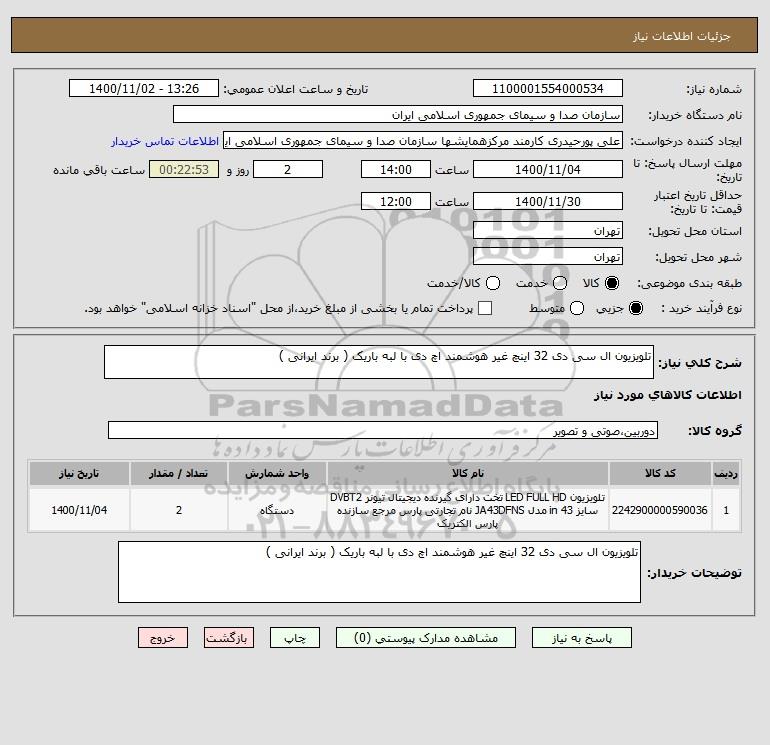
Task: Click the تعداد / مقدار column header
Action: [x=179, y=473]
